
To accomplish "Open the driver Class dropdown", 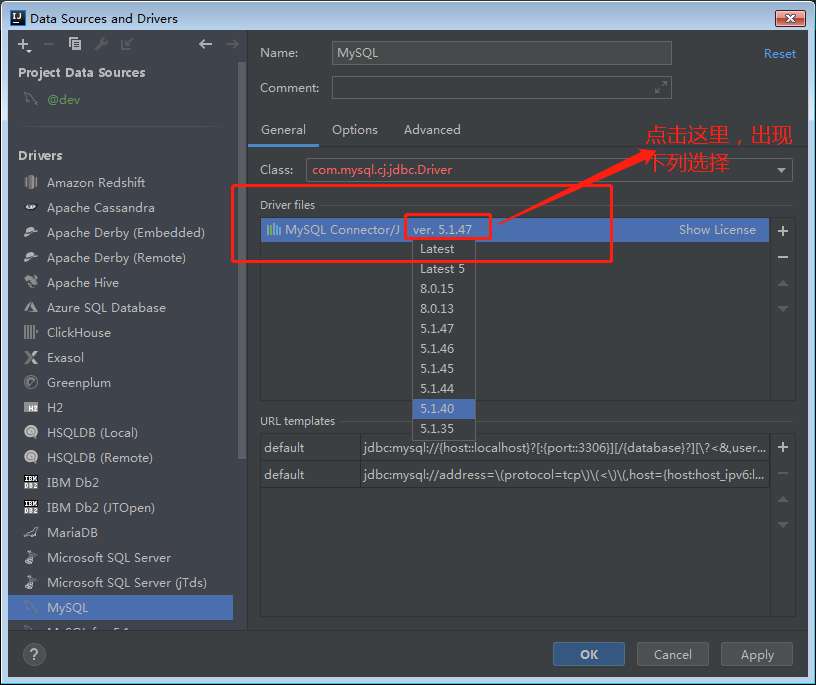I will (781, 170).
